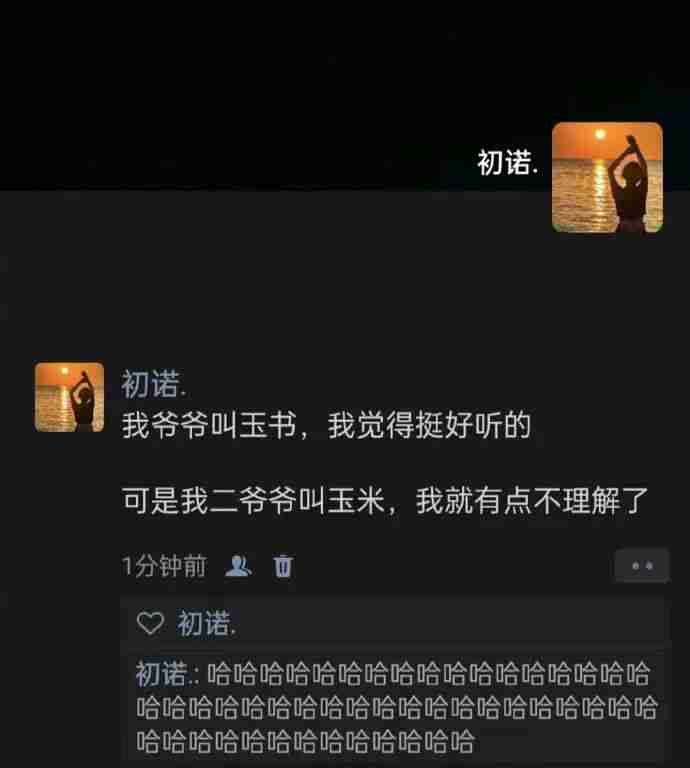Tap the last short line of 哈哈 comment

click(x=305, y=741)
